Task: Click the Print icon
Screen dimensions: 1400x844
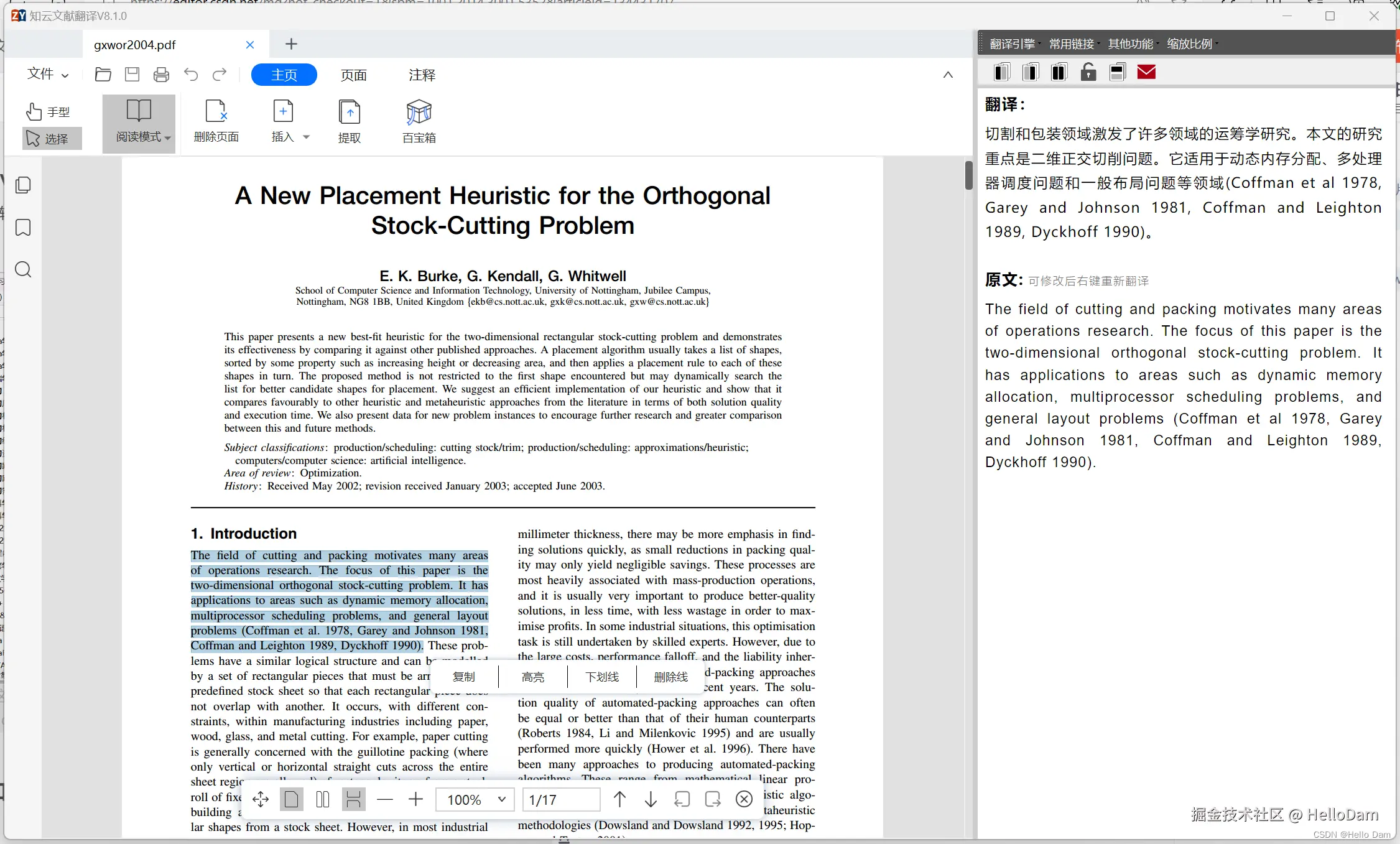Action: coord(161,75)
